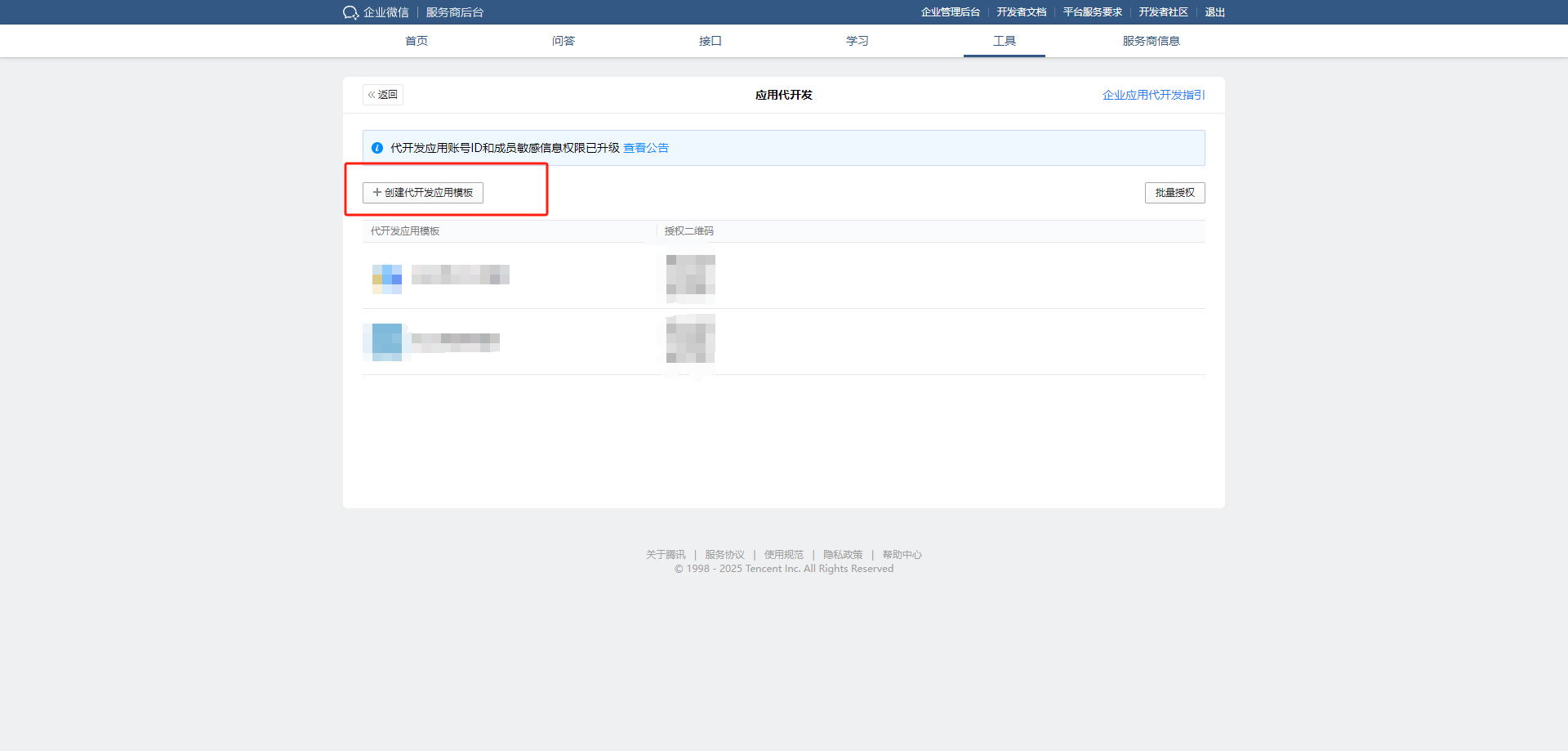The width and height of the screenshot is (1568, 751).
Task: Switch to the 首页 tab
Action: pyautogui.click(x=416, y=41)
